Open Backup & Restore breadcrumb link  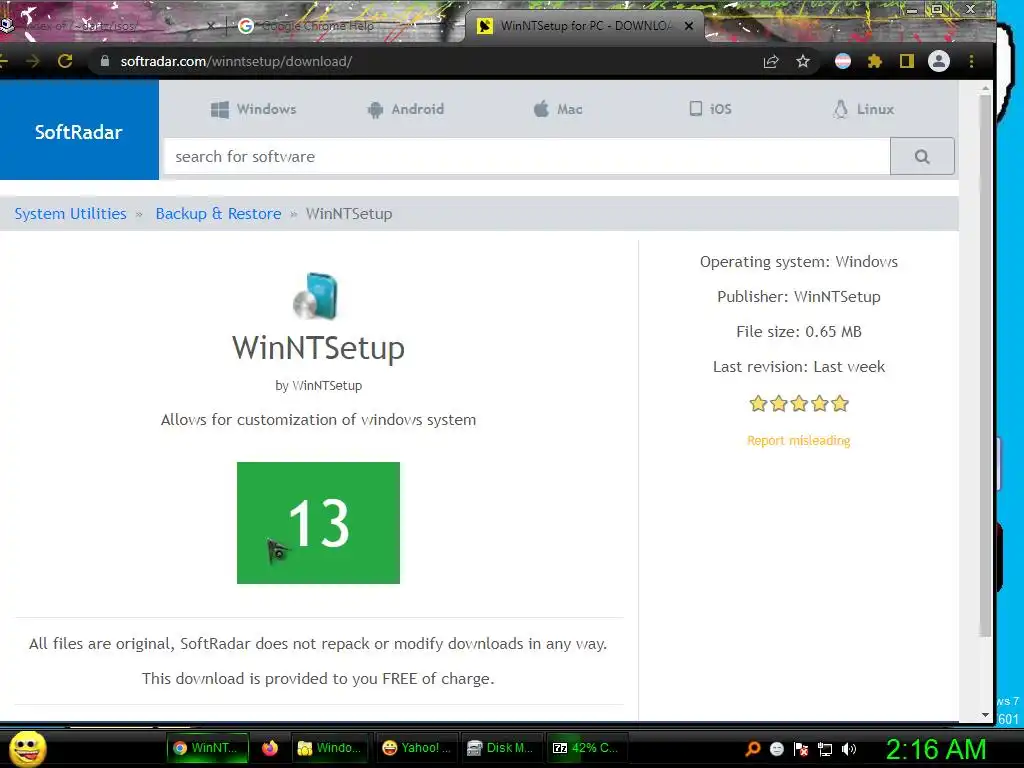[x=218, y=214]
